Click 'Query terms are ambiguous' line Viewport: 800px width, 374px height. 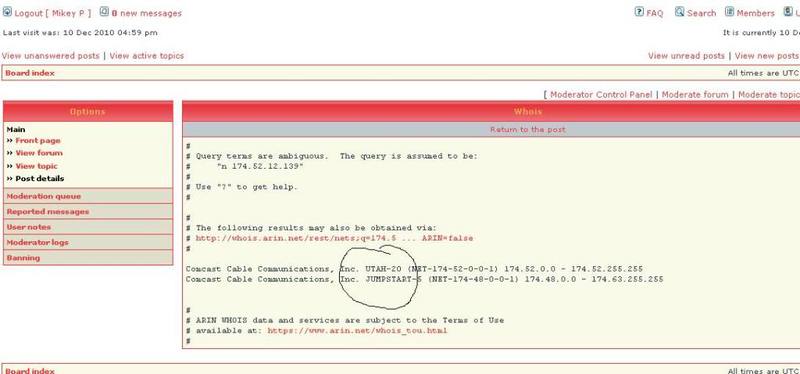pos(332,156)
